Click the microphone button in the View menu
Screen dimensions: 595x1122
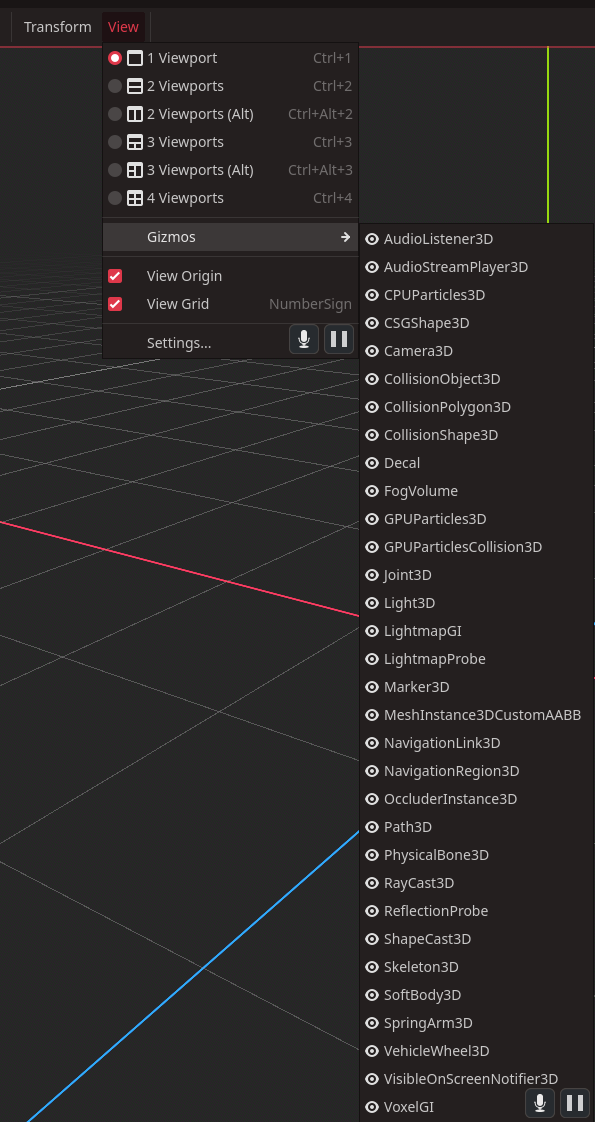pyautogui.click(x=304, y=339)
